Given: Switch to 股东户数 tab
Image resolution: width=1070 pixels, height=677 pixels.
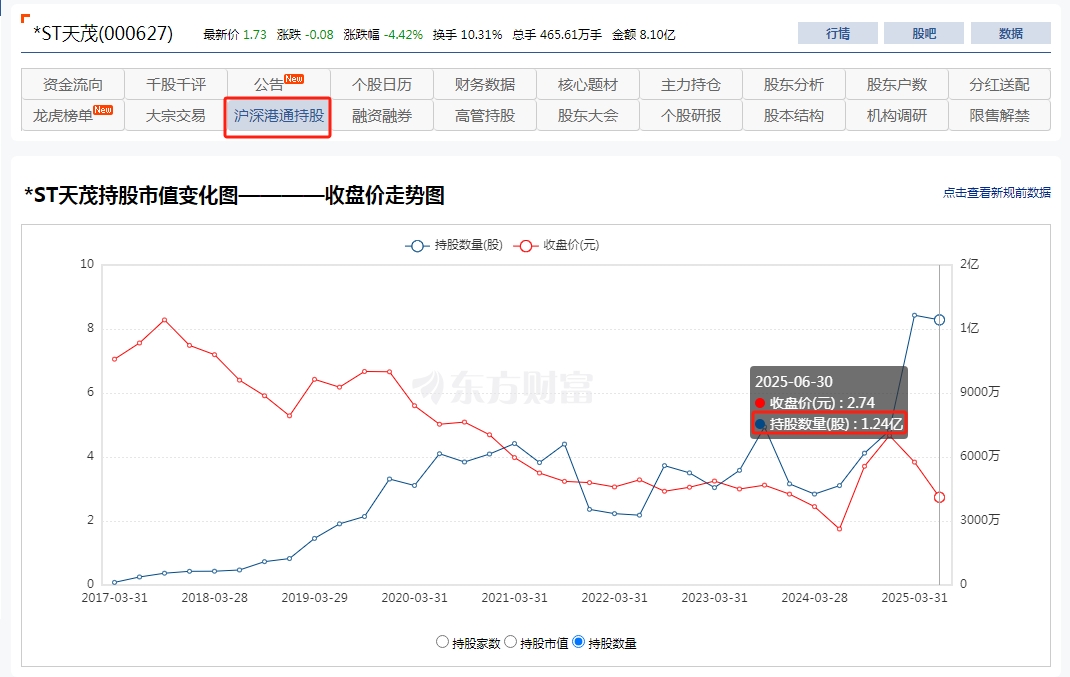Looking at the screenshot, I should 897,85.
